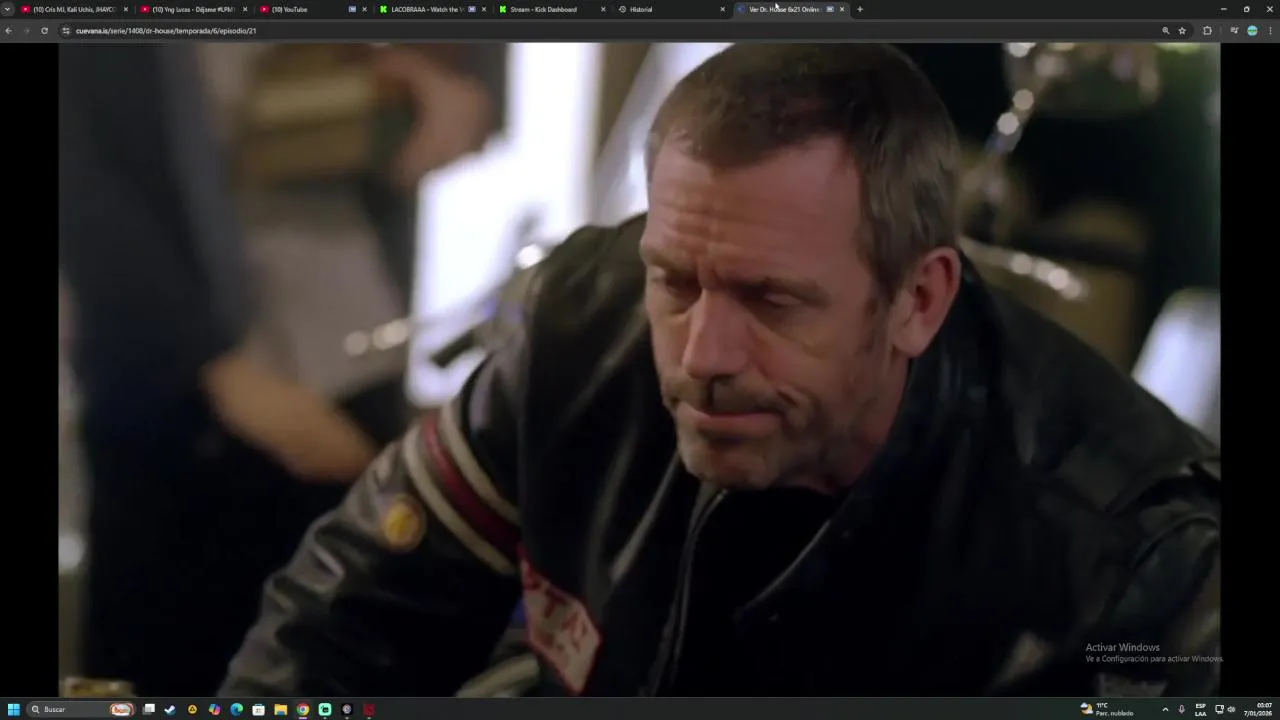Screen dimensions: 1280x720
Task: Close the Cris MJ, Kali Uchis tab
Action: (126, 9)
